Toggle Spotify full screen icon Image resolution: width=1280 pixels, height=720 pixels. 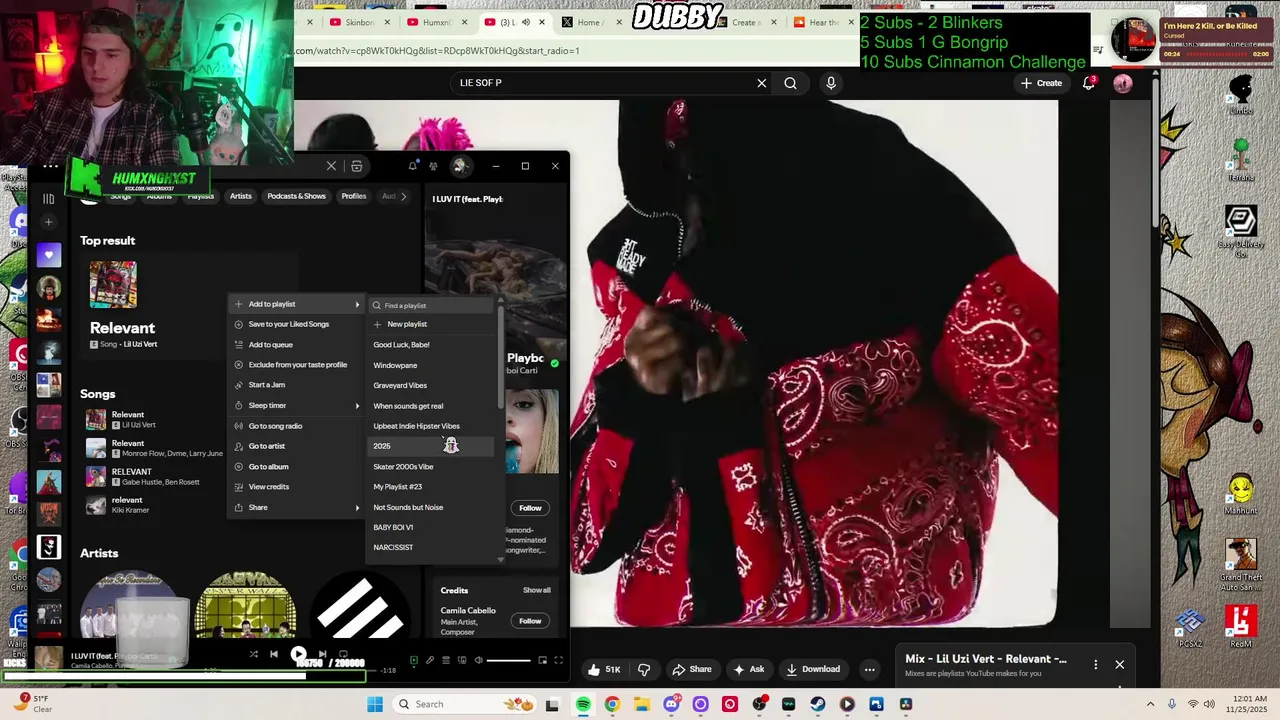(559, 660)
